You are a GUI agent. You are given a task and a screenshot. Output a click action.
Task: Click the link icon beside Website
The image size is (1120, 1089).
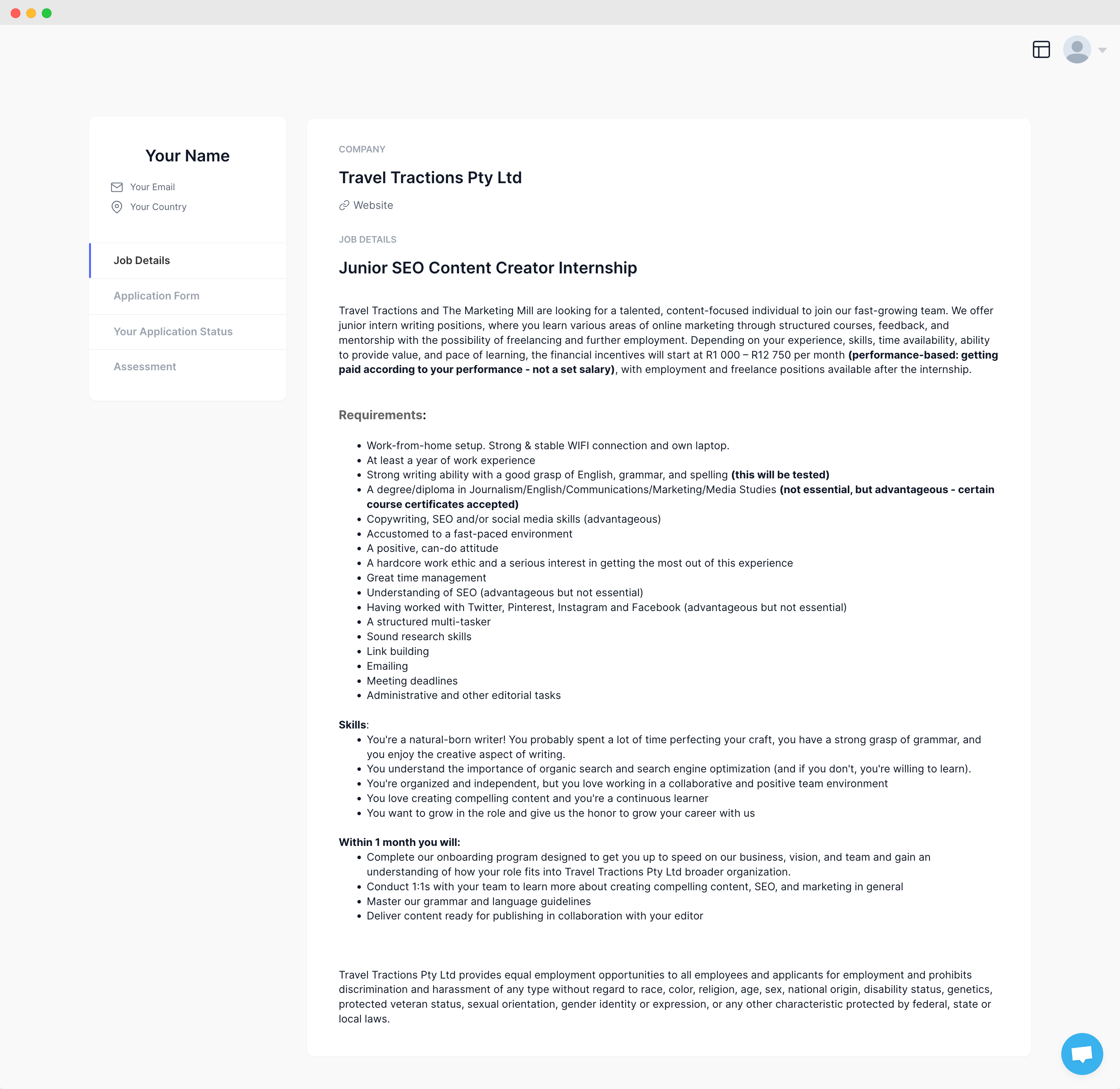(x=344, y=205)
